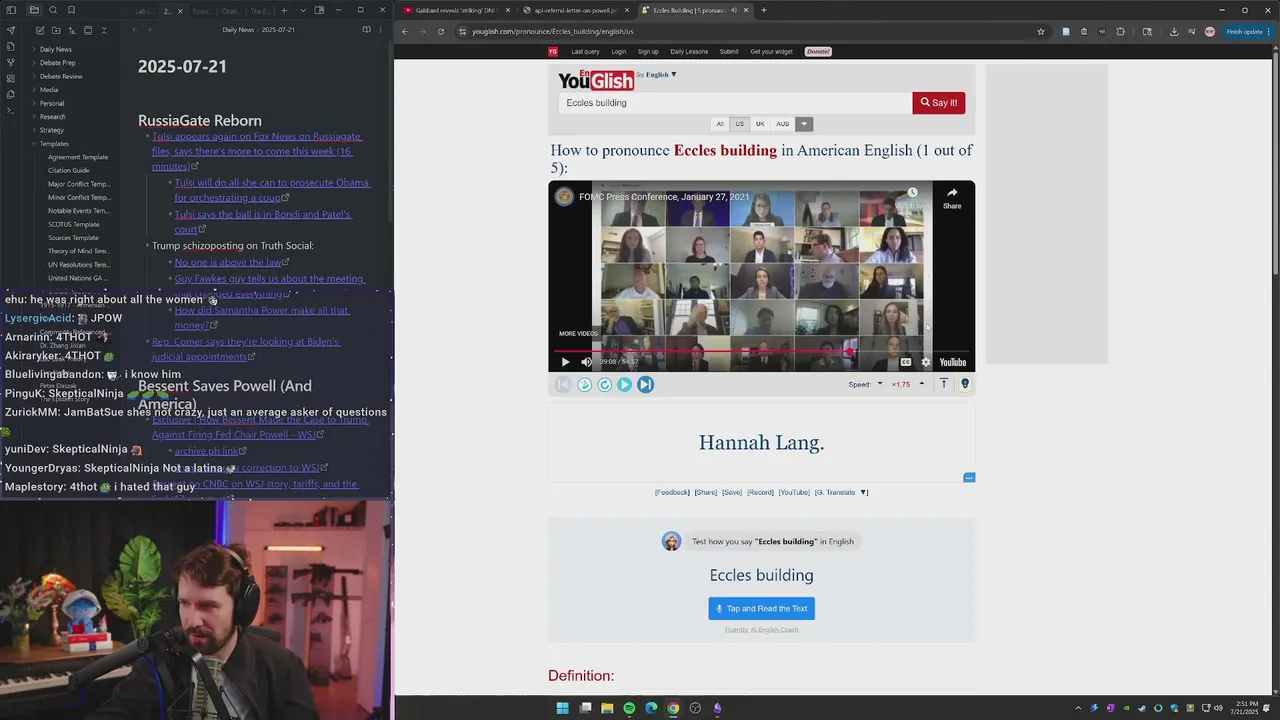
Task: Open No one is above the law link
Action: [x=228, y=262]
